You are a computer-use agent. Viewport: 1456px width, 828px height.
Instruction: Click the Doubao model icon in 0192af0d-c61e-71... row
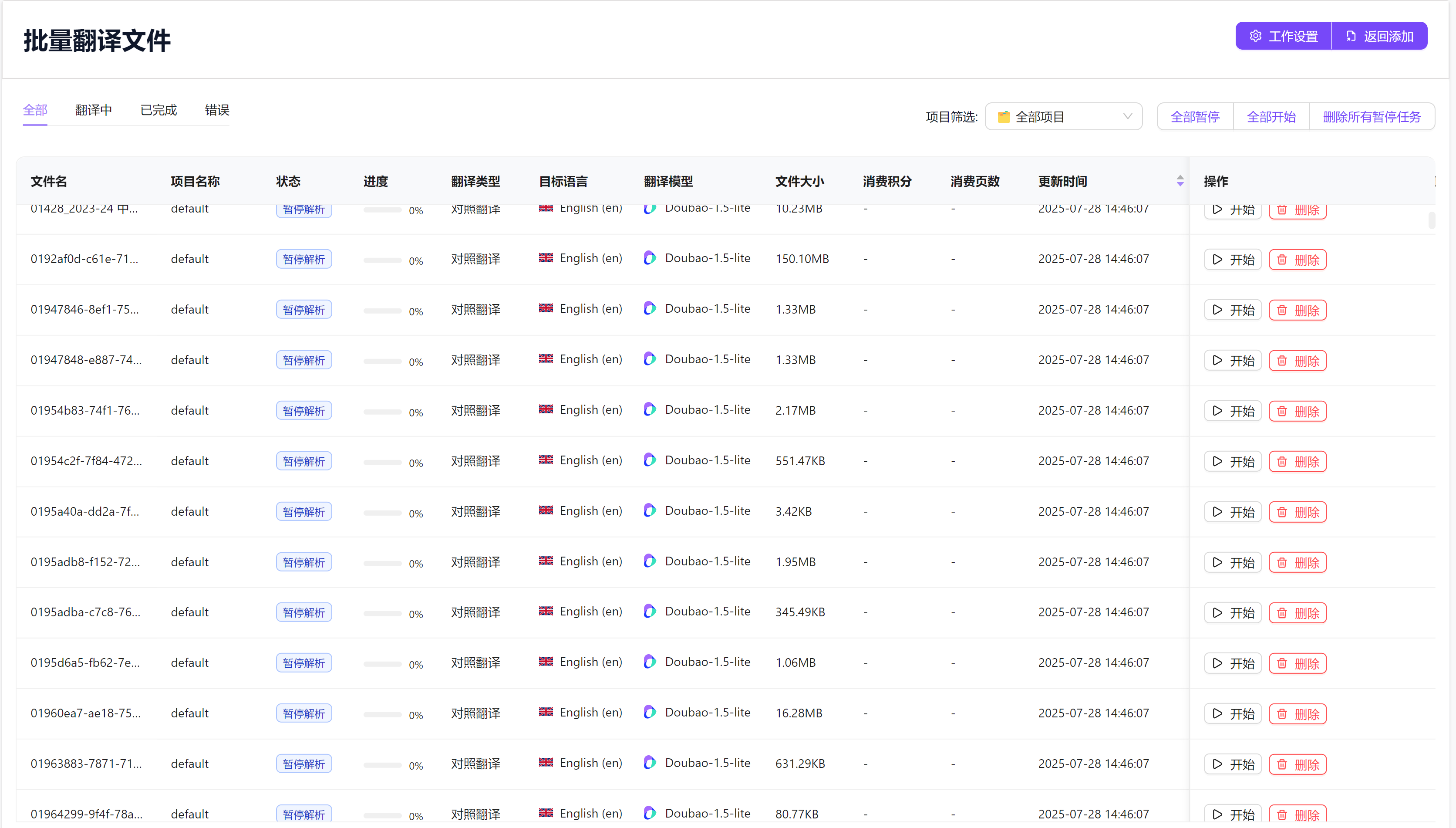tap(650, 258)
